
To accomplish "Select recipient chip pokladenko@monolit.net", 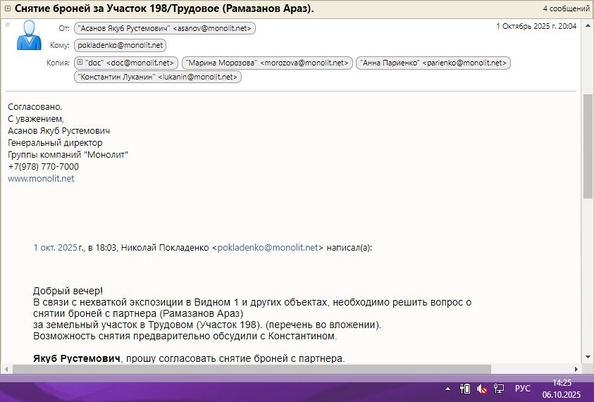I will [x=120, y=45].
